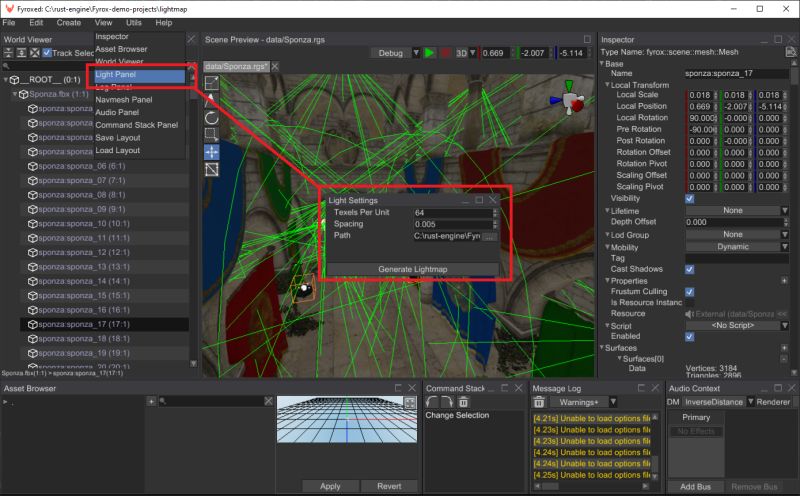Image resolution: width=800 pixels, height=496 pixels.
Task: Click the Properties add plus button
Action: coord(784,281)
